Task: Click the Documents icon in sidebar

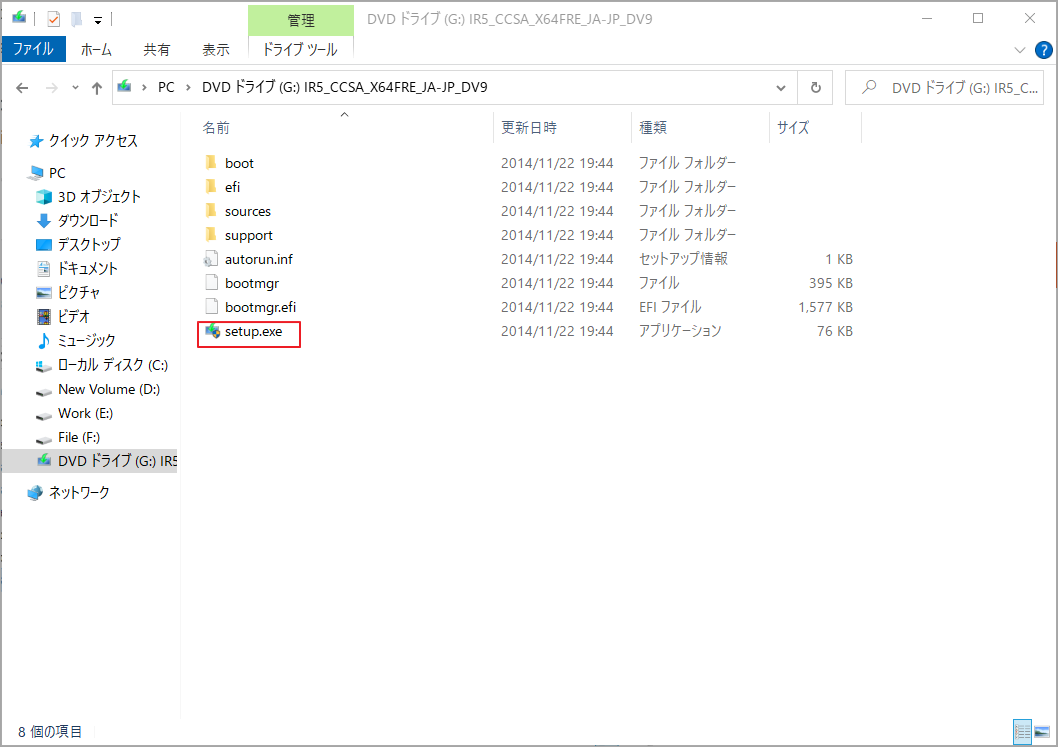Action: pyautogui.click(x=44, y=269)
